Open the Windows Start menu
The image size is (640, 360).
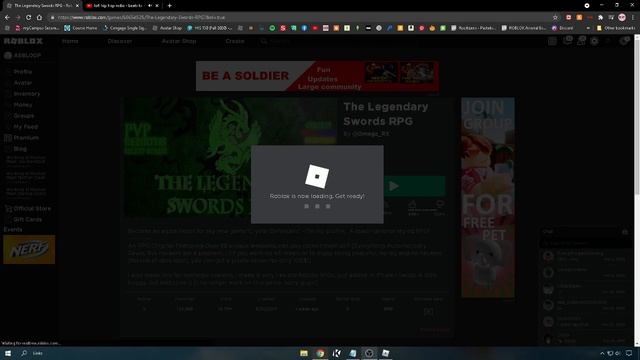coord(7,353)
